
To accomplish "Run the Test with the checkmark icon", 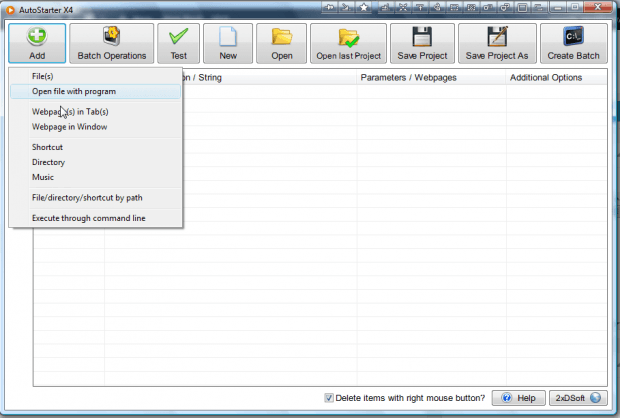I will (x=178, y=43).
